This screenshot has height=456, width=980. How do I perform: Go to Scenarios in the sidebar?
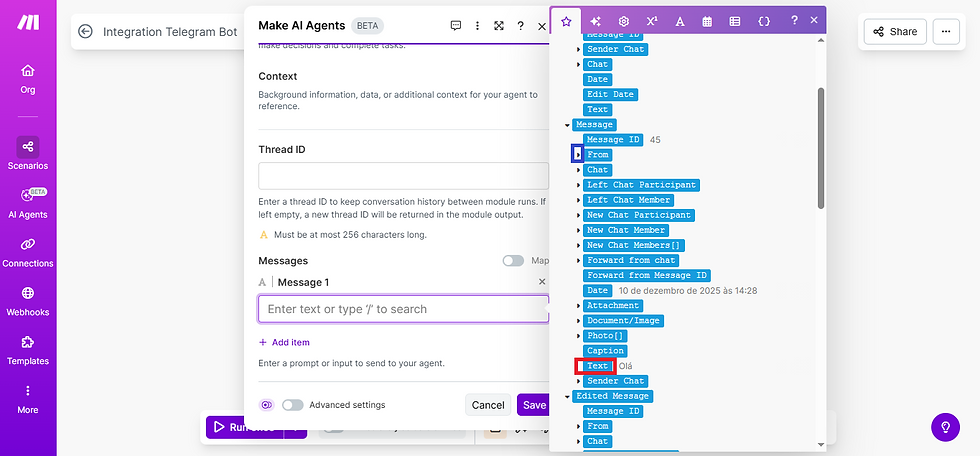click(28, 154)
